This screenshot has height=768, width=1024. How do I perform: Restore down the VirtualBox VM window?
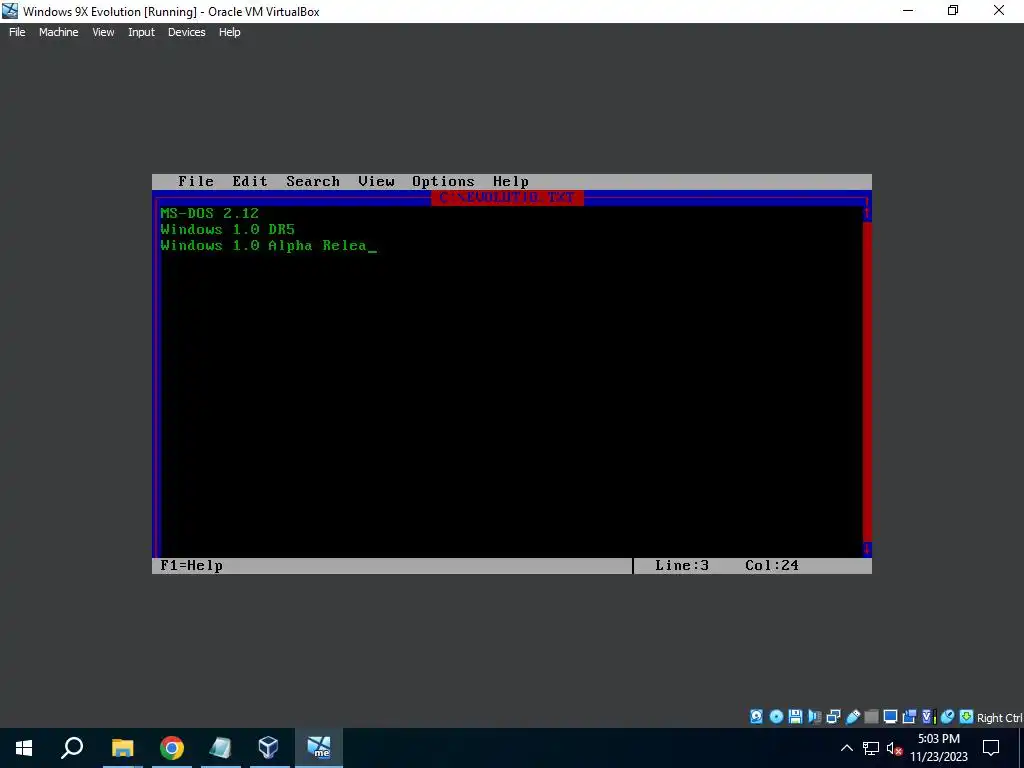953,11
